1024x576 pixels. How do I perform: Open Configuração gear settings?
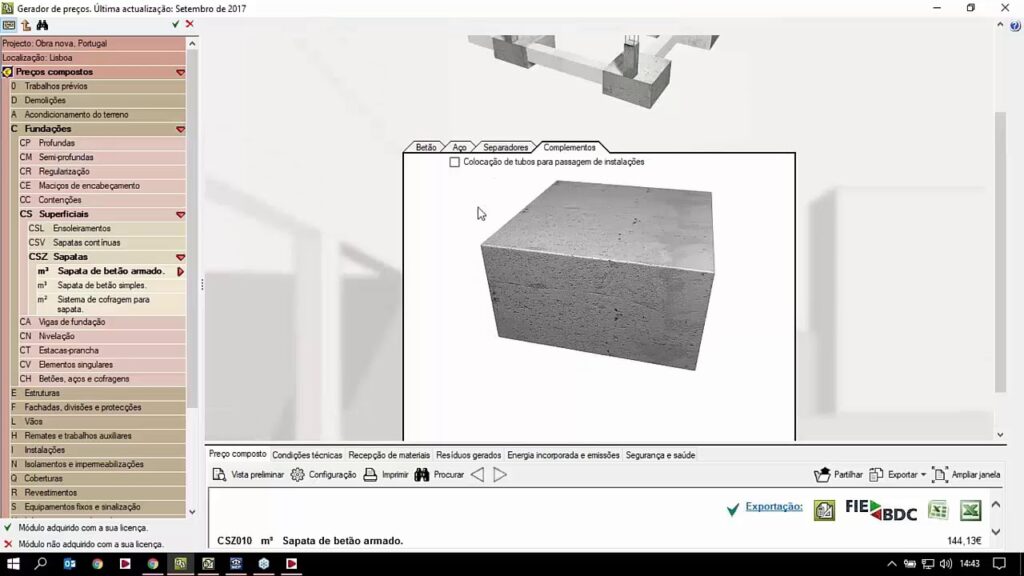click(x=323, y=475)
